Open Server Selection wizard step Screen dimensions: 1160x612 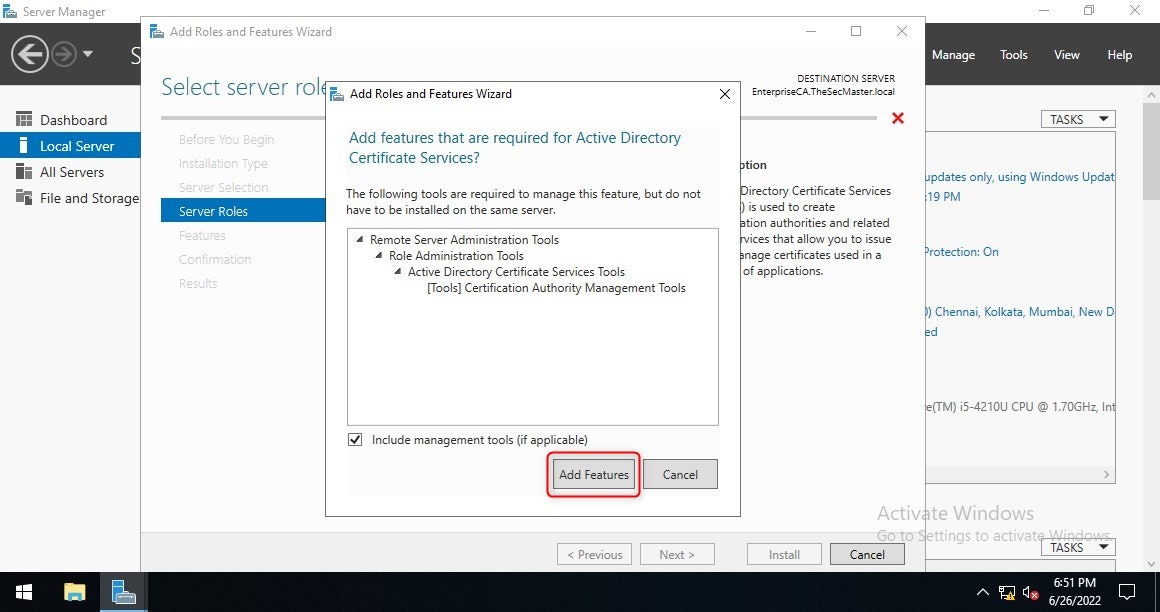point(223,187)
